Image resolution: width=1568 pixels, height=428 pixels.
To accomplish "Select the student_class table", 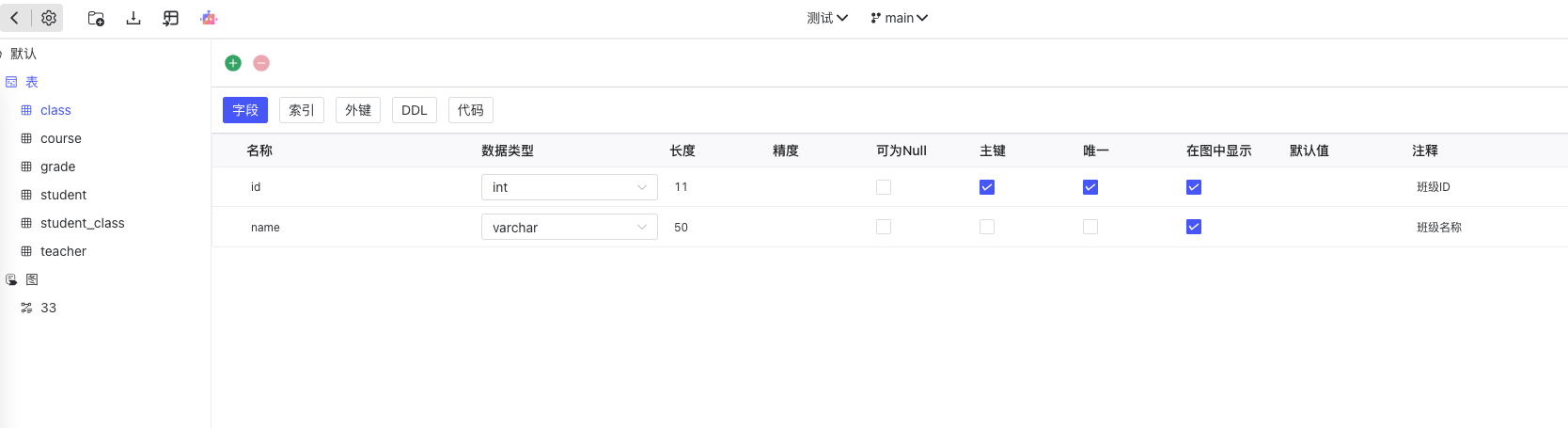I will tap(82, 223).
